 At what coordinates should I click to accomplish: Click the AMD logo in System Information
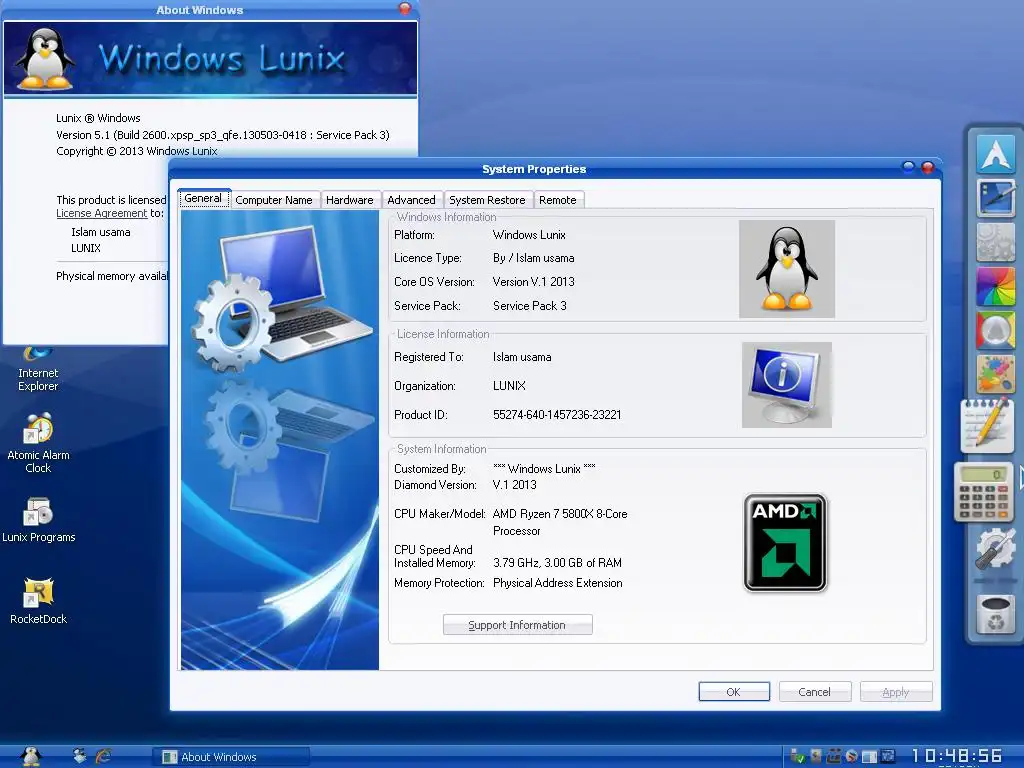[x=786, y=543]
